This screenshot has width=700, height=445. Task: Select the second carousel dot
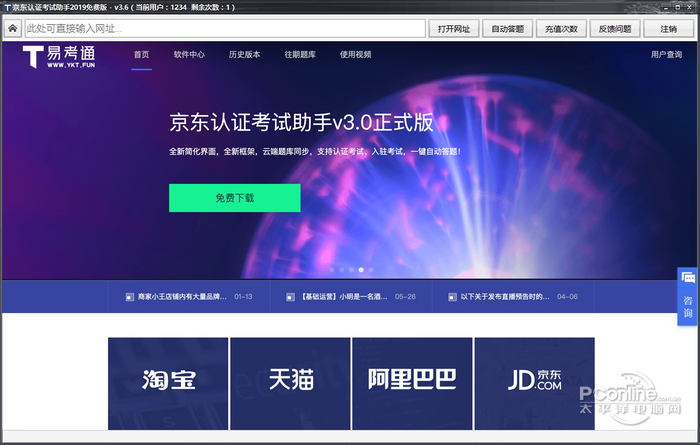[x=342, y=270]
